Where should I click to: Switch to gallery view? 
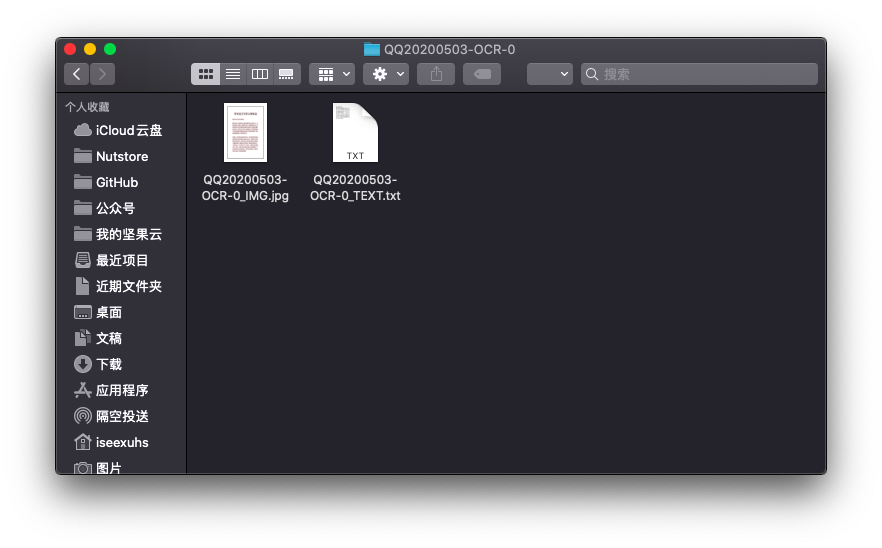pos(286,74)
